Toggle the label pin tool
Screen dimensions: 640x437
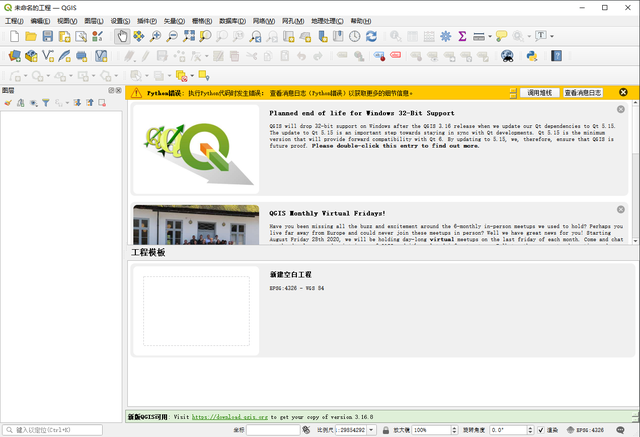pos(379,56)
